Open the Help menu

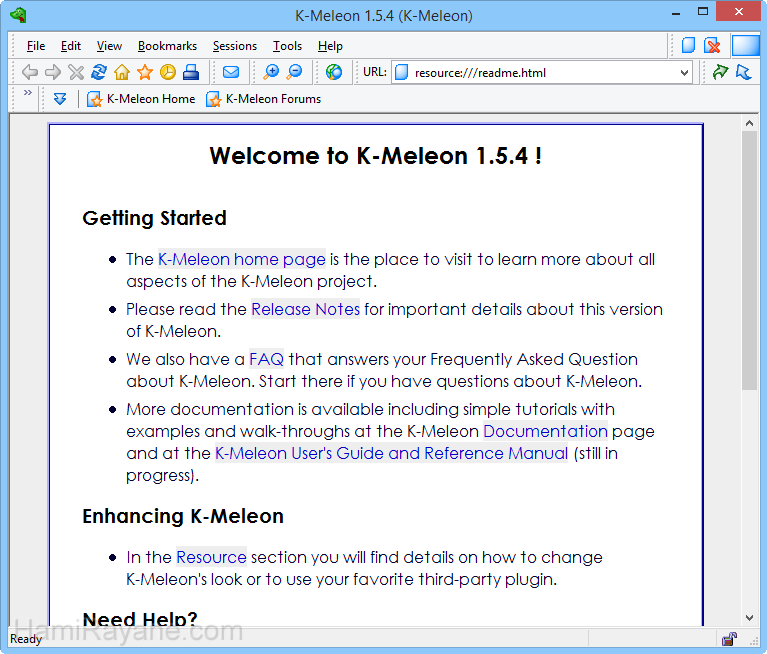click(x=330, y=46)
